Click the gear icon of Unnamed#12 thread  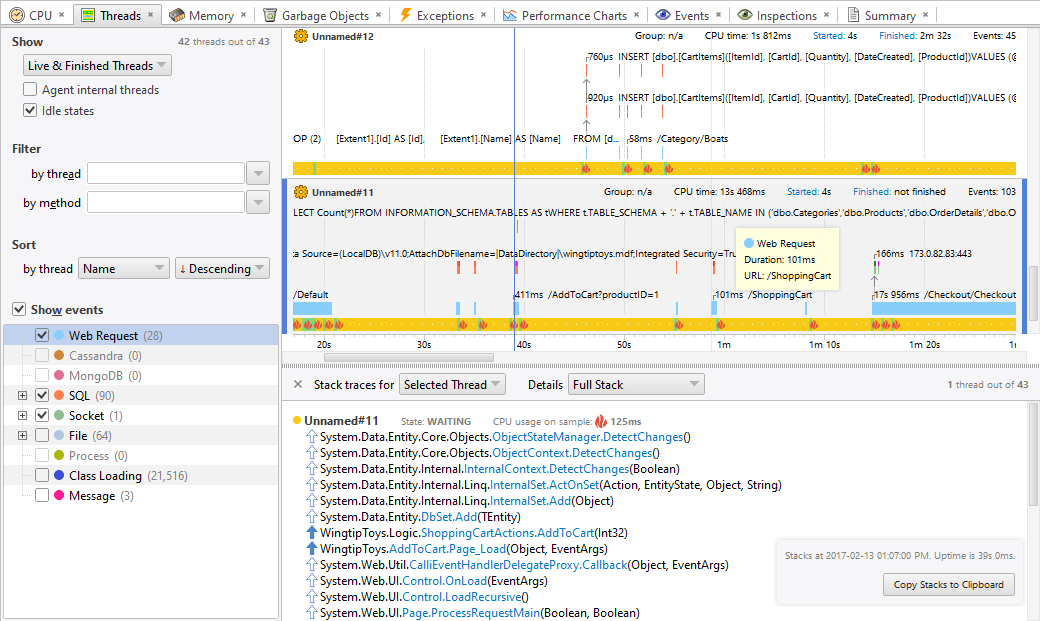[x=300, y=36]
